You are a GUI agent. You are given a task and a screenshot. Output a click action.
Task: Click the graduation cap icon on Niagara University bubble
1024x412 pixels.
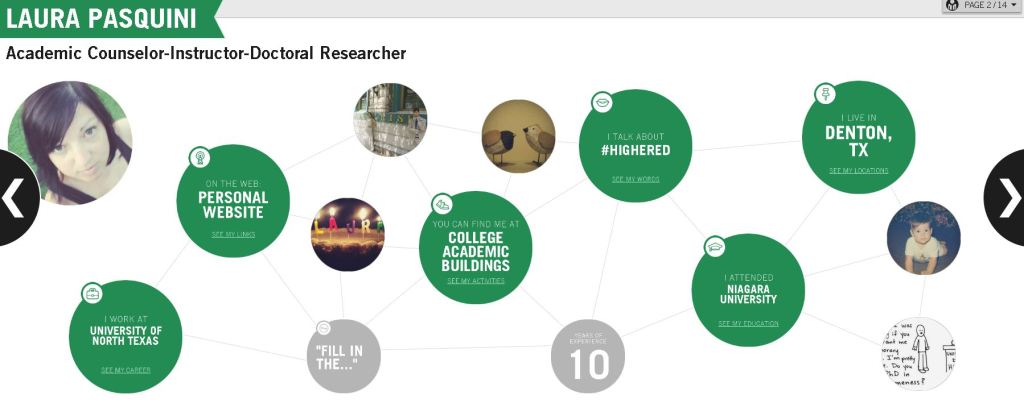click(714, 246)
